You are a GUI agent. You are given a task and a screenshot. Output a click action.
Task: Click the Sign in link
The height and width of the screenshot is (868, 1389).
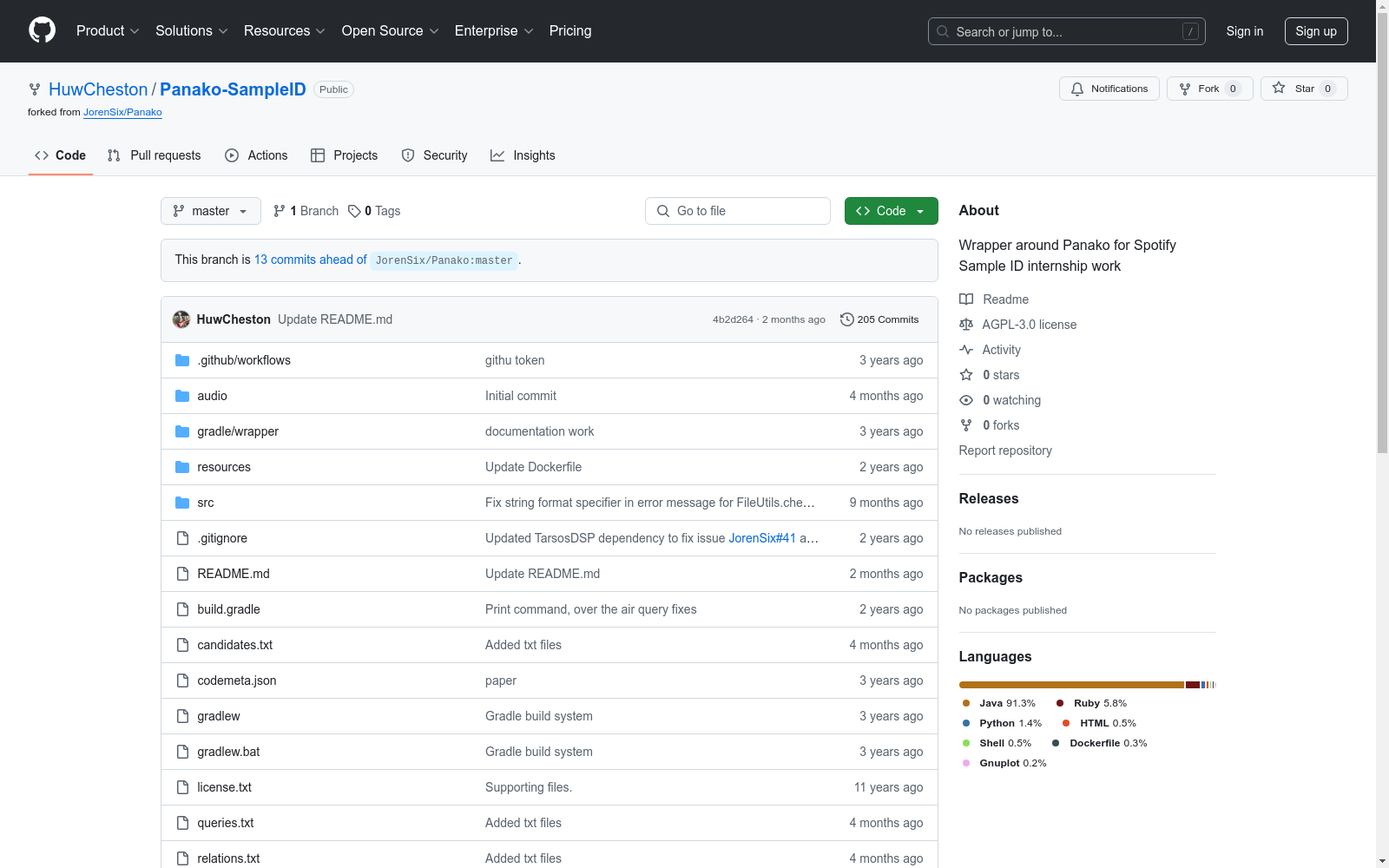(x=1245, y=31)
